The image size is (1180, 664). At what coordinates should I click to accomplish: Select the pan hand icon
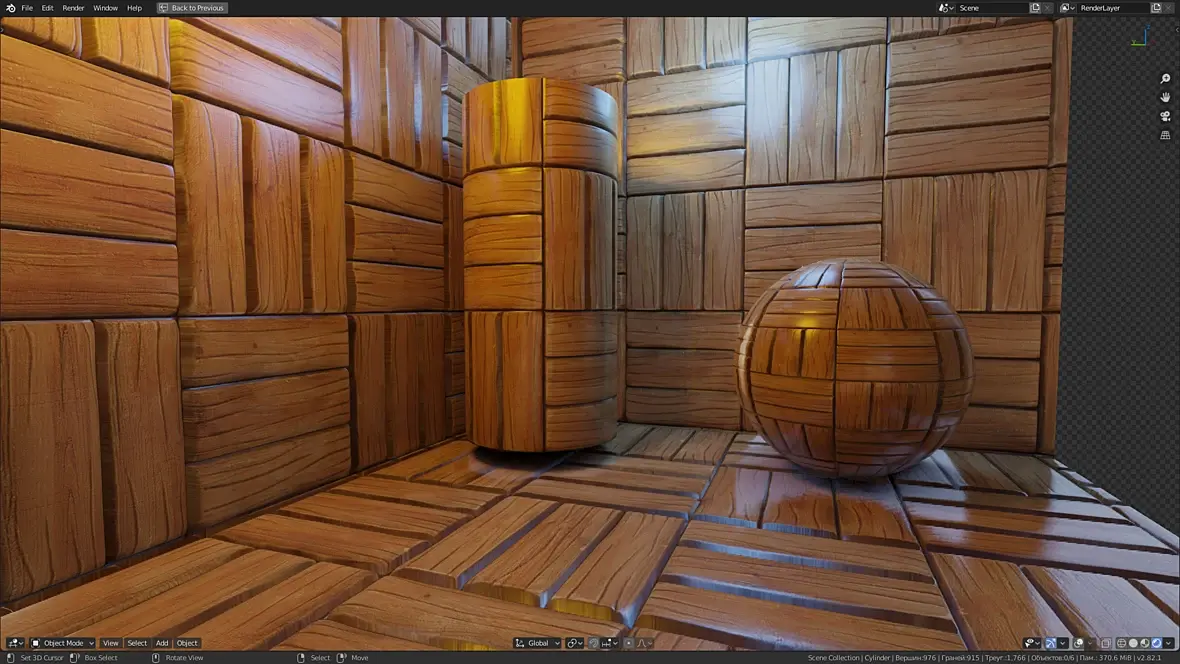1165,97
